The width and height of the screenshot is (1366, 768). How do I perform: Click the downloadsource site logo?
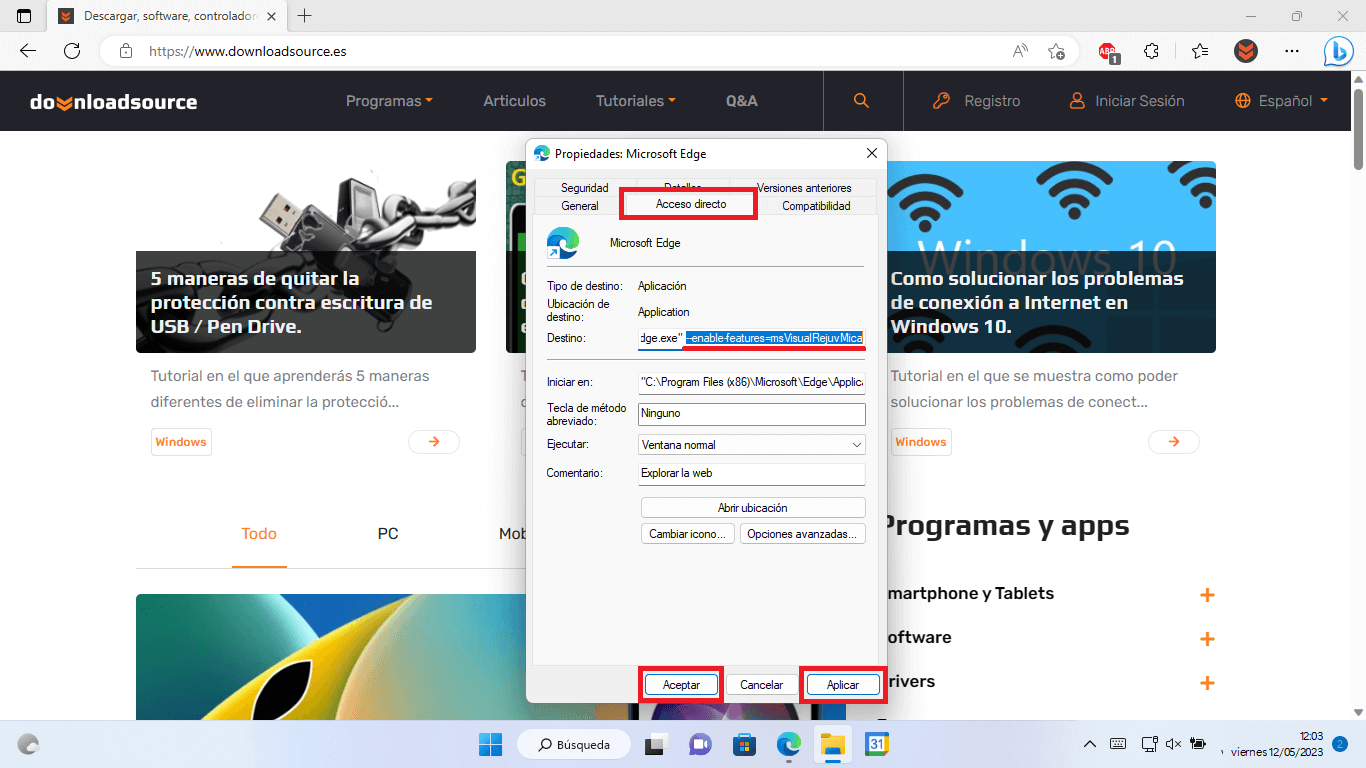coord(113,101)
